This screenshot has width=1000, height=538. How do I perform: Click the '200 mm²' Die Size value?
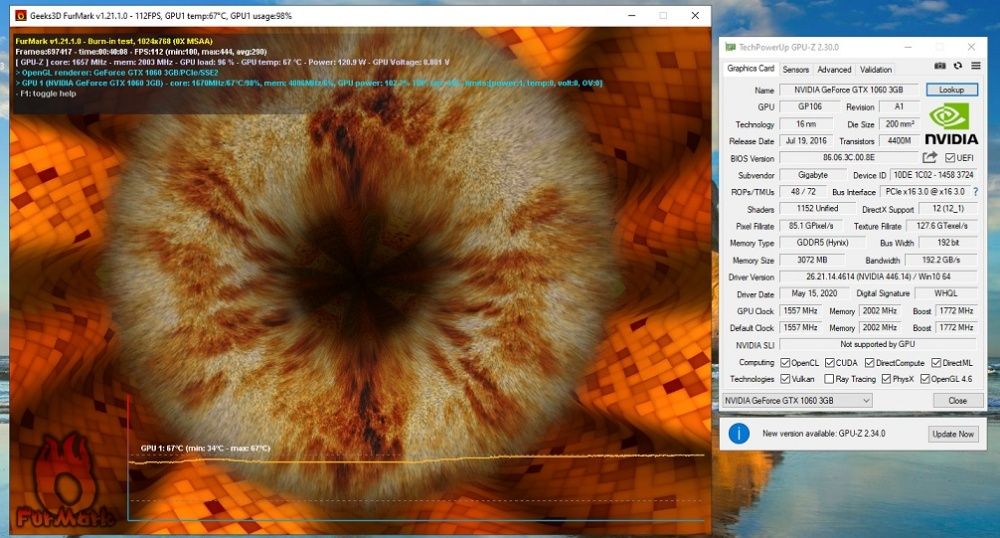pyautogui.click(x=899, y=124)
